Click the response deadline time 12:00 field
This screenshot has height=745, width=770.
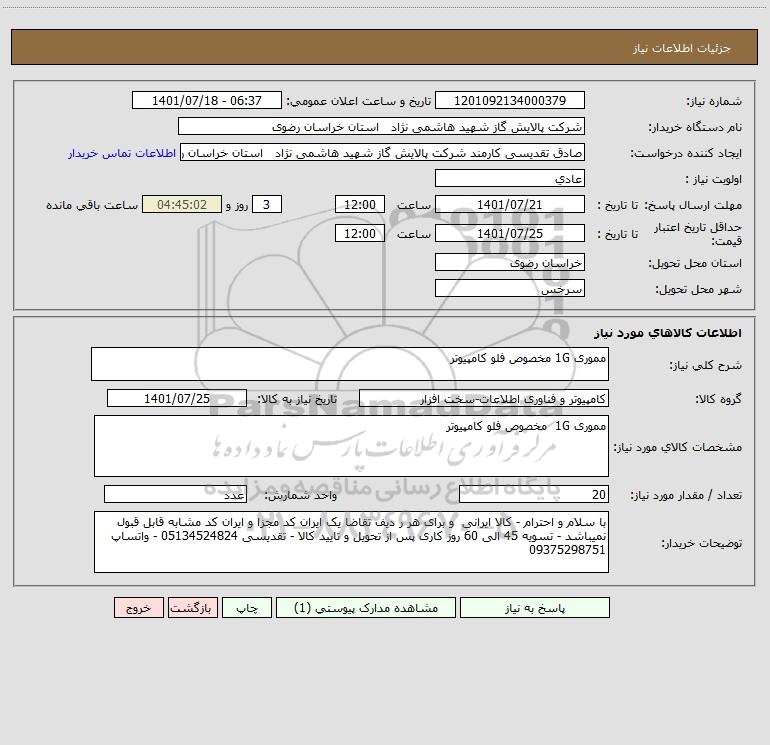pos(359,204)
